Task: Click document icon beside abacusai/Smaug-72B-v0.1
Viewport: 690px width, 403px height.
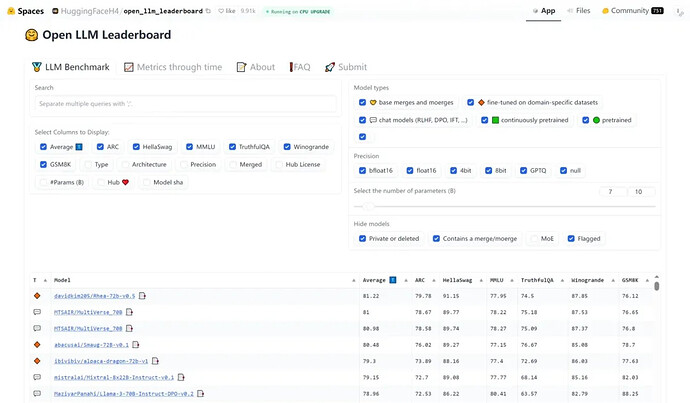Action: tap(136, 344)
